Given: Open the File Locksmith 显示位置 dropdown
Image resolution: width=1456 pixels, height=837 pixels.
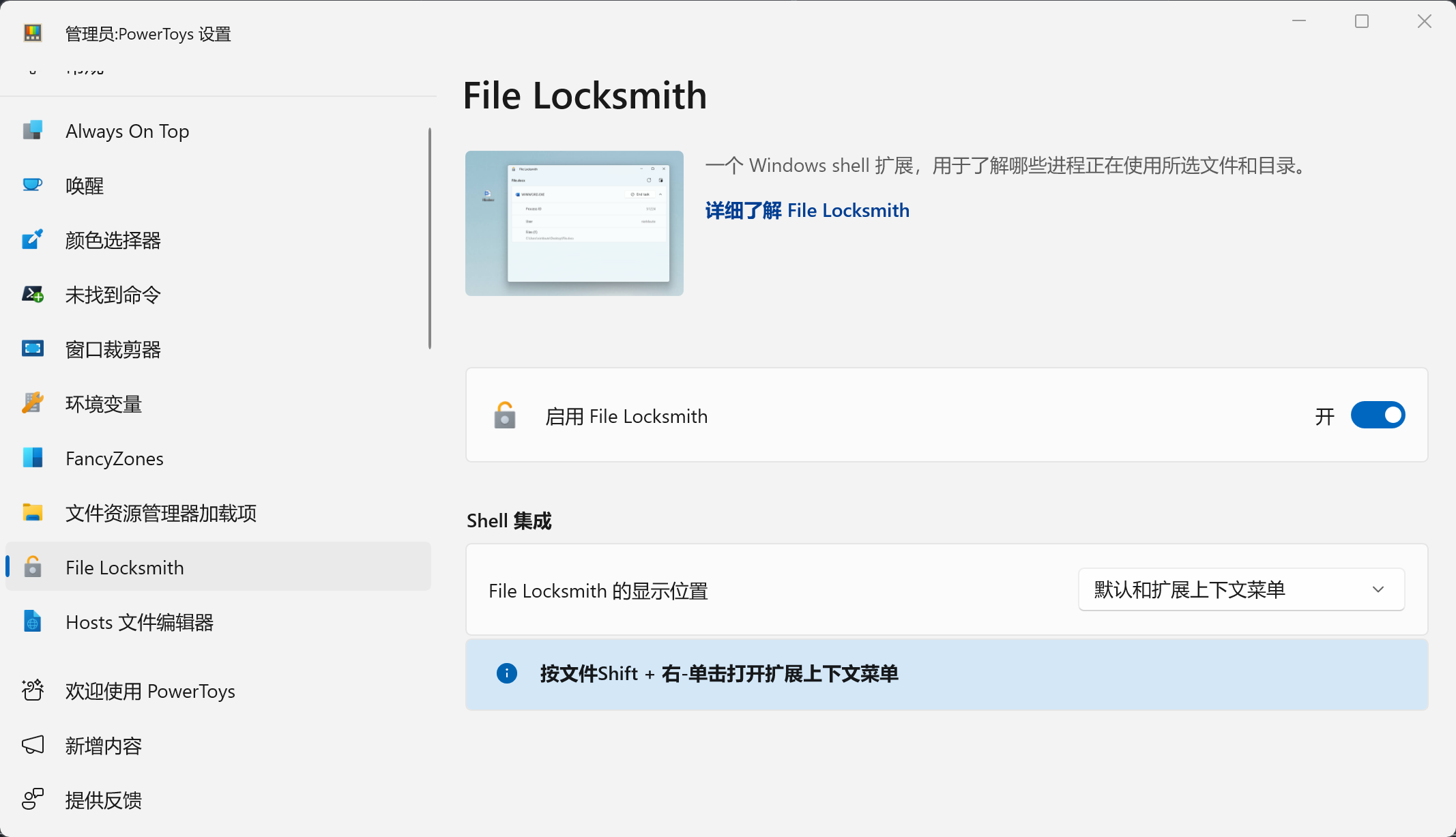Looking at the screenshot, I should 1240,589.
